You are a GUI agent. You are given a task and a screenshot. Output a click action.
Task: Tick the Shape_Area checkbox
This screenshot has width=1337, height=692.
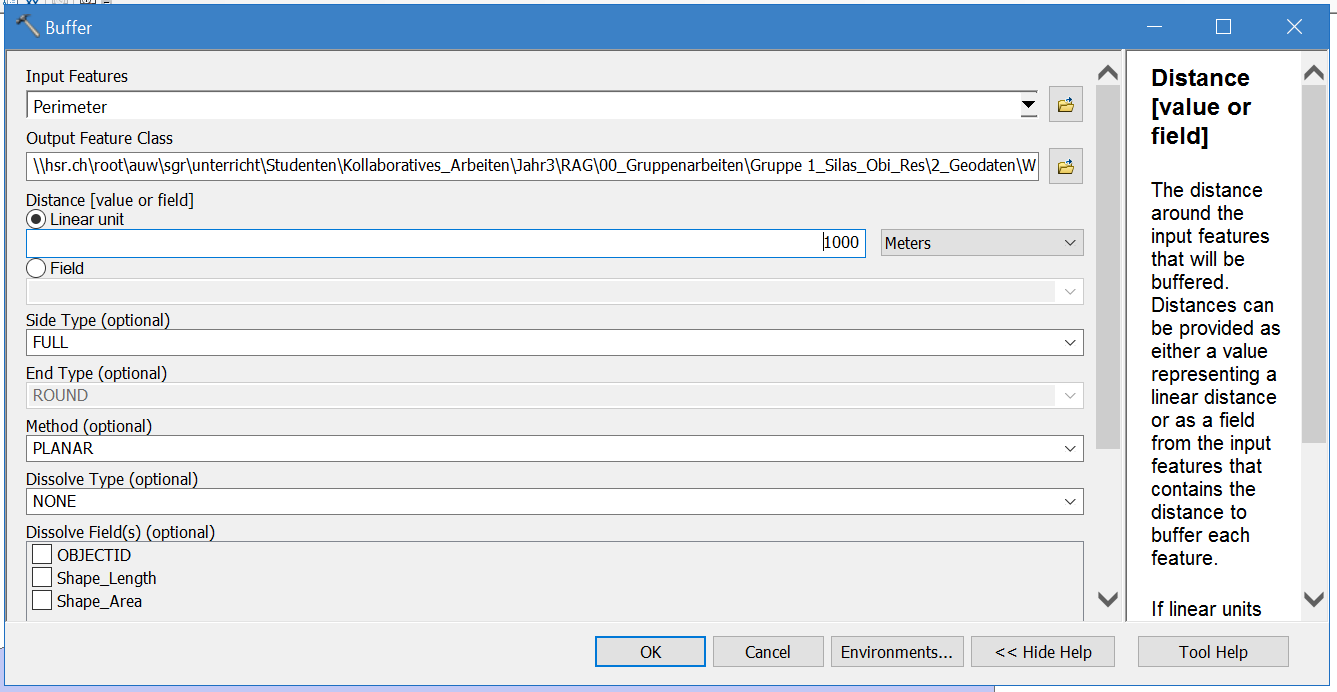tap(42, 601)
